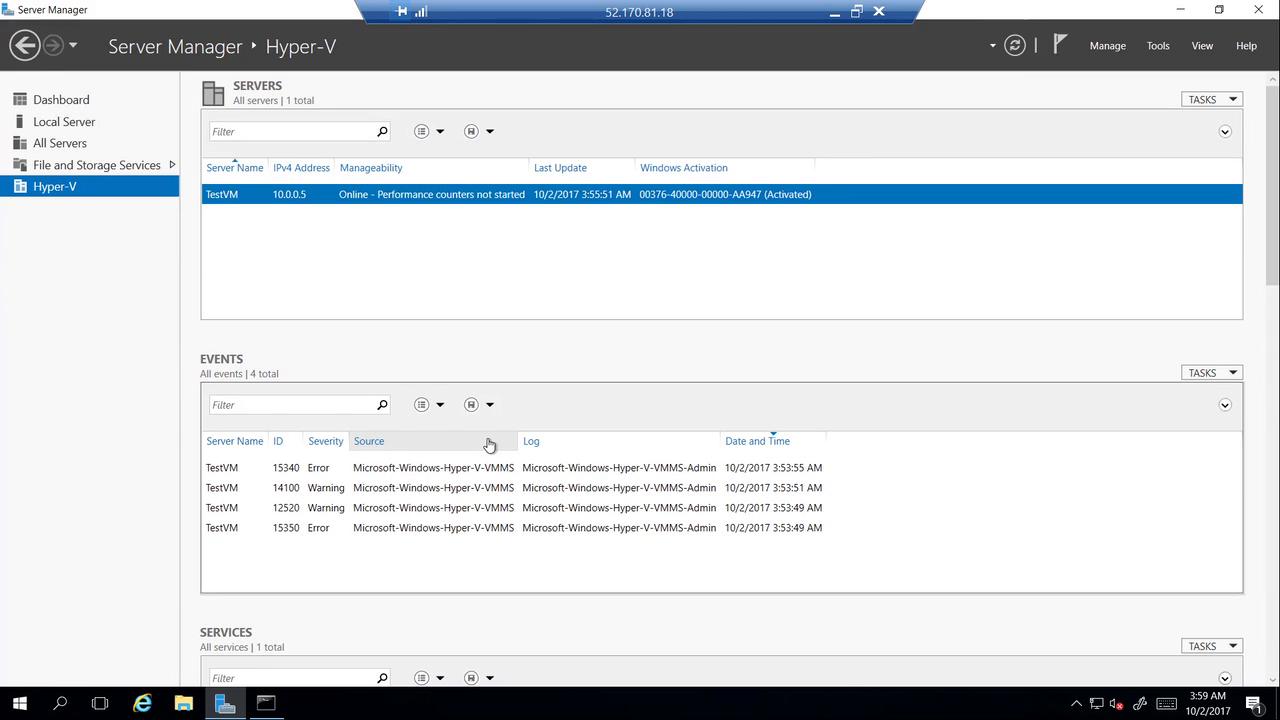Select Dashboard in the sidebar
Screen dimensions: 1280x720
pyautogui.click(x=61, y=100)
